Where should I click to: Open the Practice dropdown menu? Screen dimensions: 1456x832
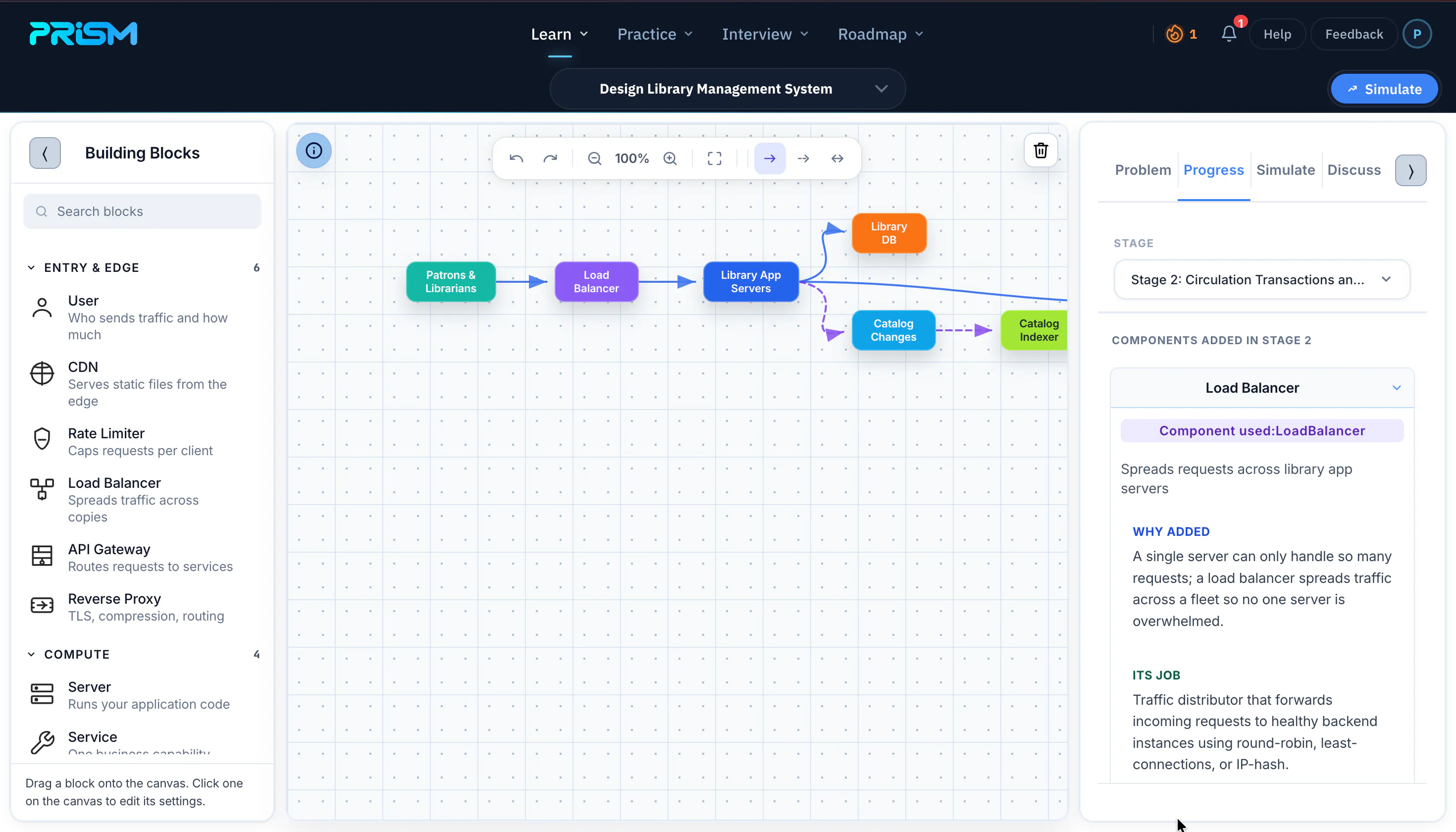click(655, 34)
